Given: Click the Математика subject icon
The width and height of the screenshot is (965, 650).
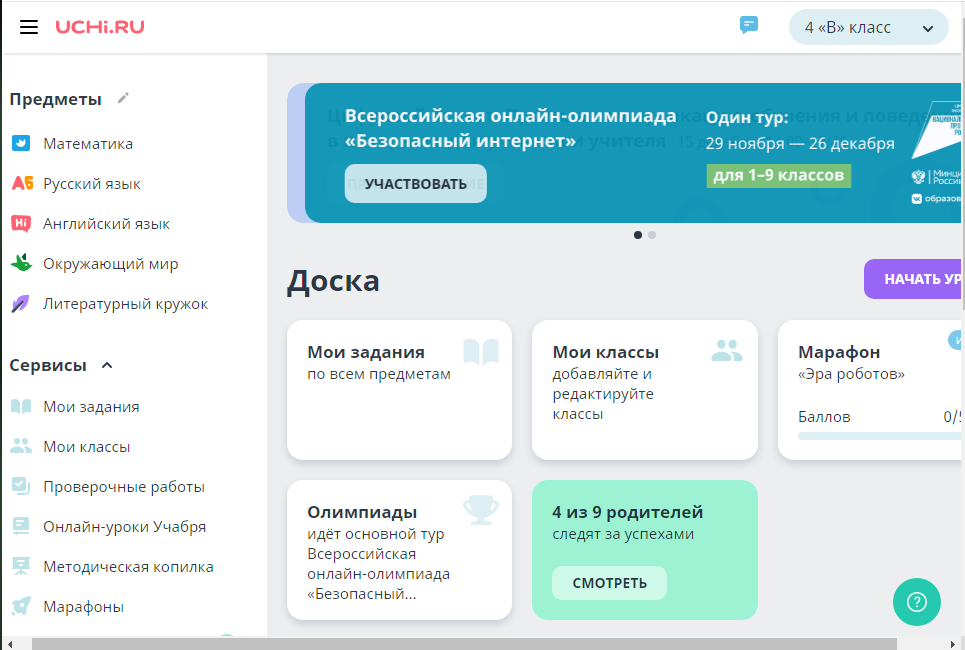Looking at the screenshot, I should [21, 143].
